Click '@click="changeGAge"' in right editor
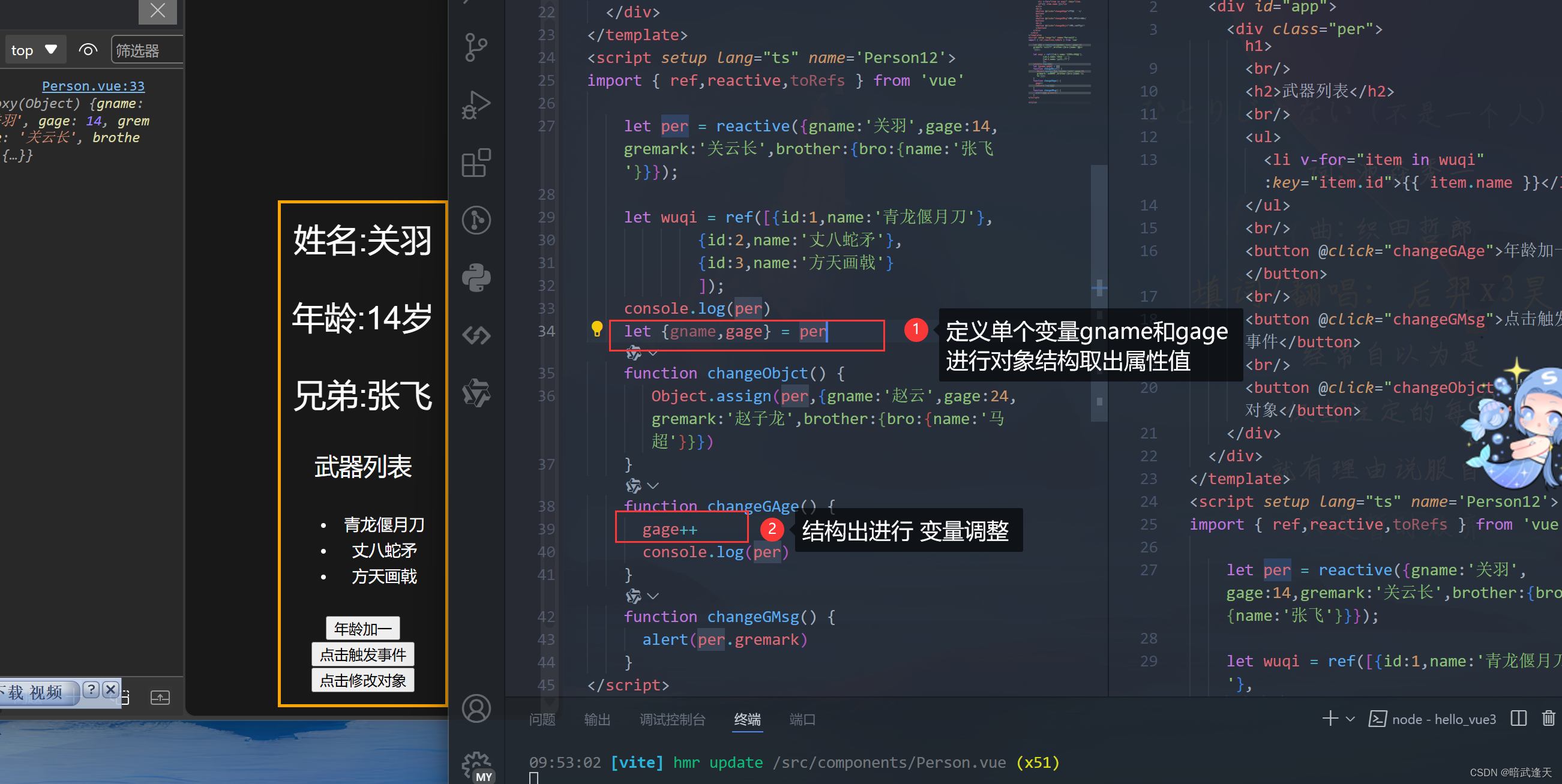This screenshot has height=784, width=1562. click(x=1405, y=251)
